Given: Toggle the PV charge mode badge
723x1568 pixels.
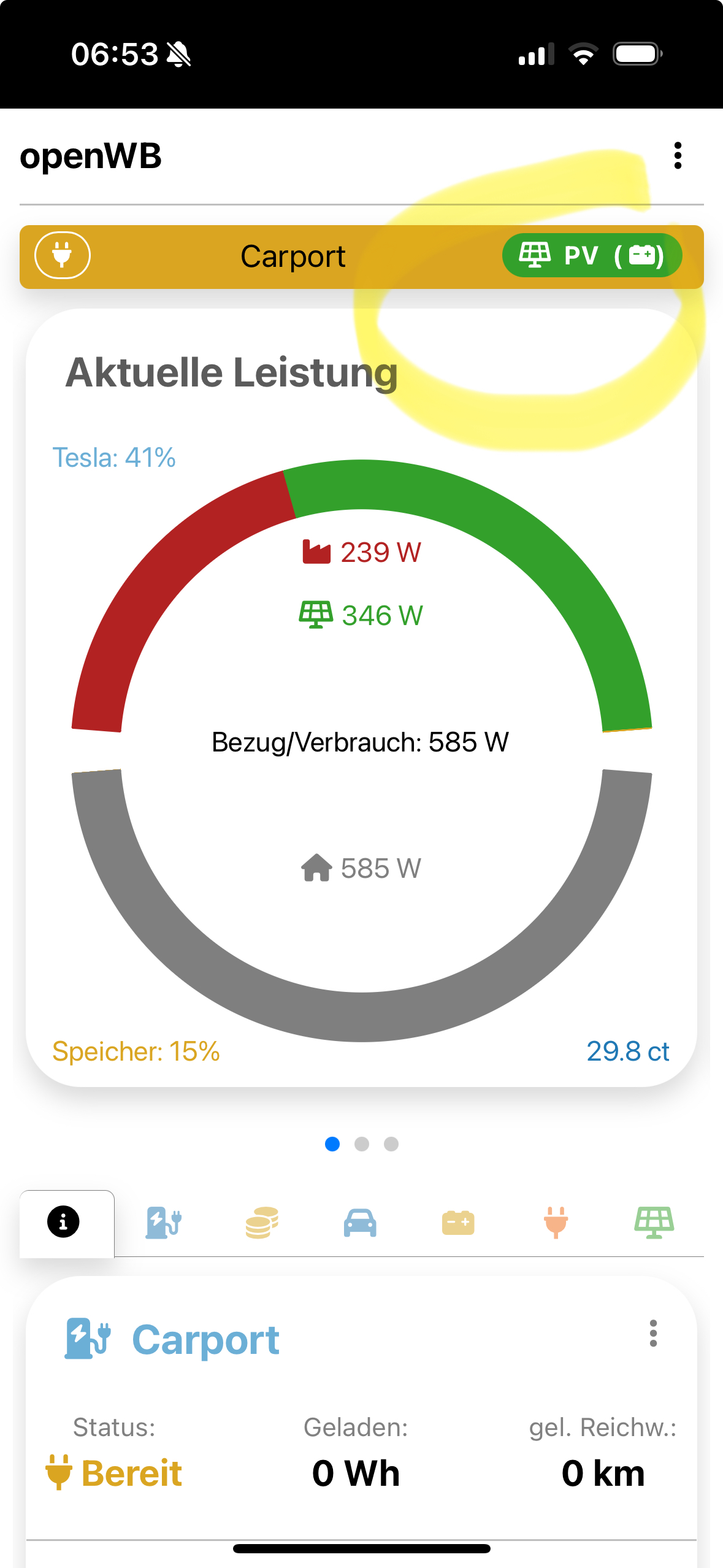Looking at the screenshot, I should 592,255.
